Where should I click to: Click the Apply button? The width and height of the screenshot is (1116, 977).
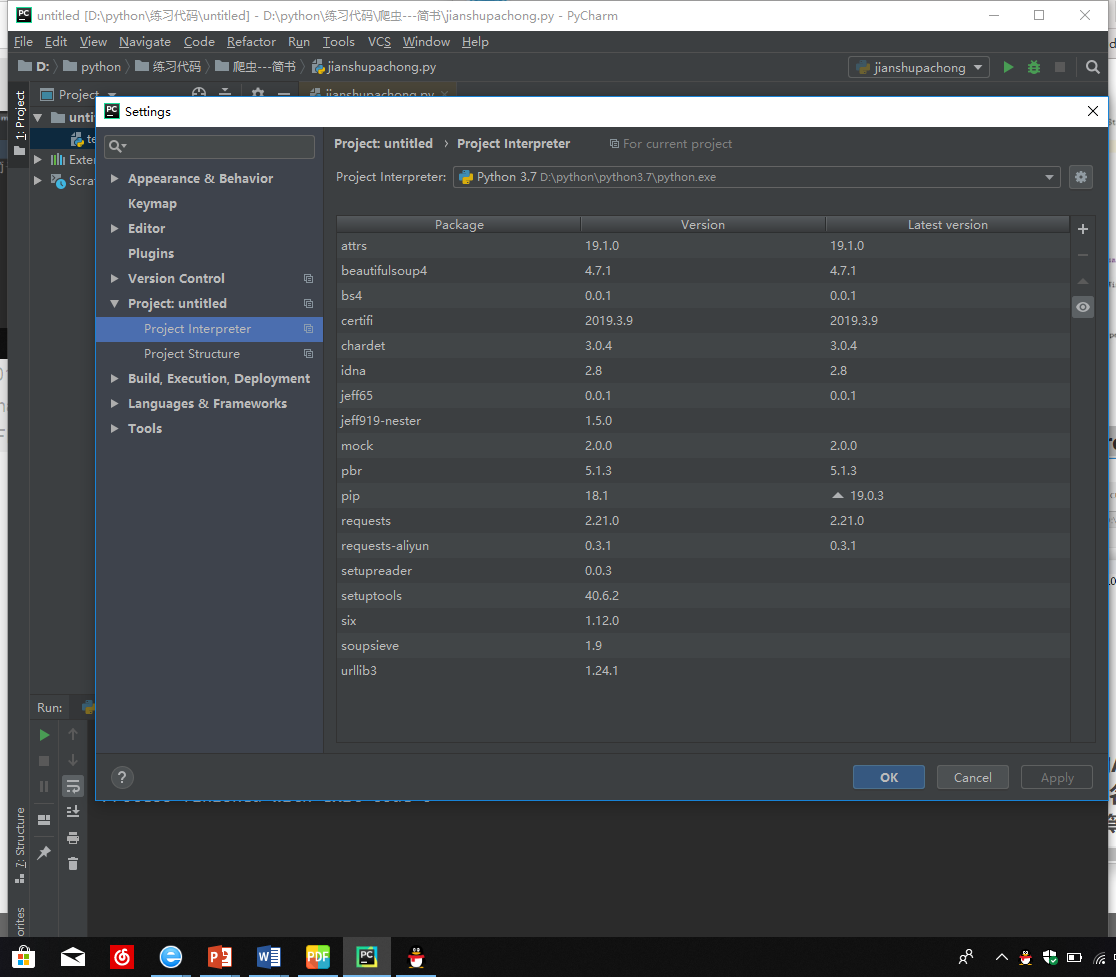coord(1056,777)
